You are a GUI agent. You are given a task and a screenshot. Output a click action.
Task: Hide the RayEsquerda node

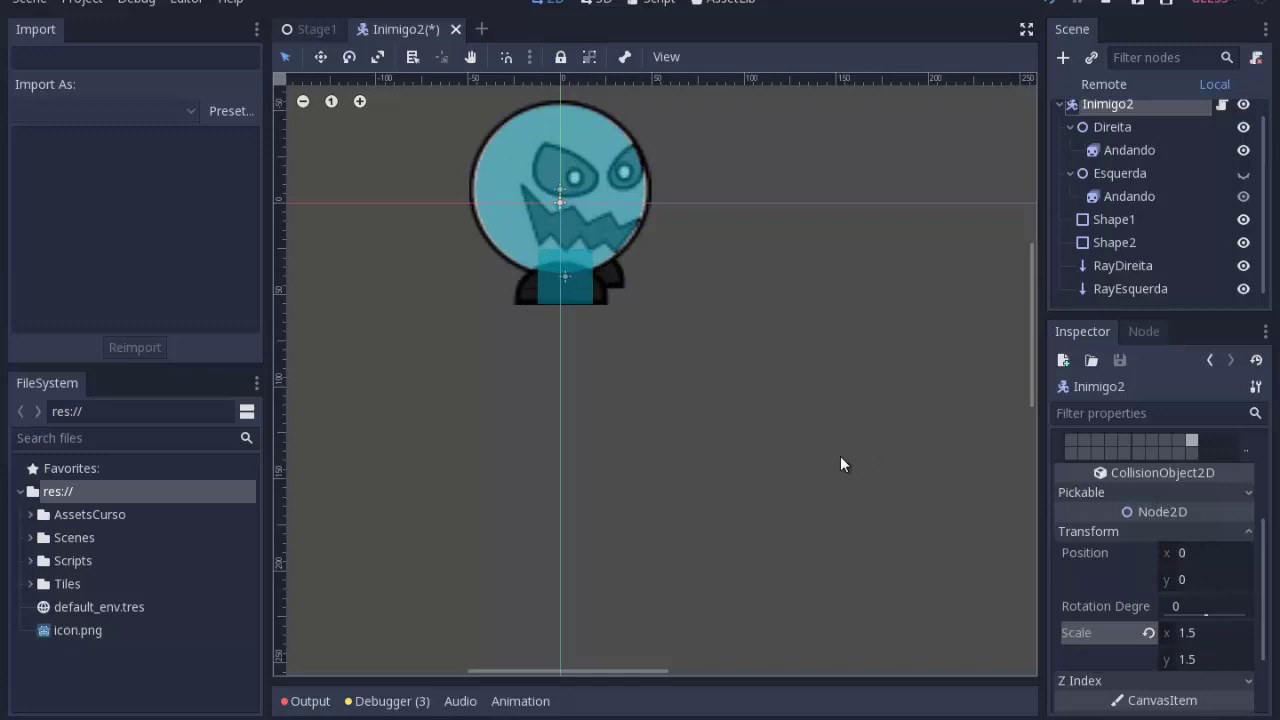click(x=1243, y=289)
